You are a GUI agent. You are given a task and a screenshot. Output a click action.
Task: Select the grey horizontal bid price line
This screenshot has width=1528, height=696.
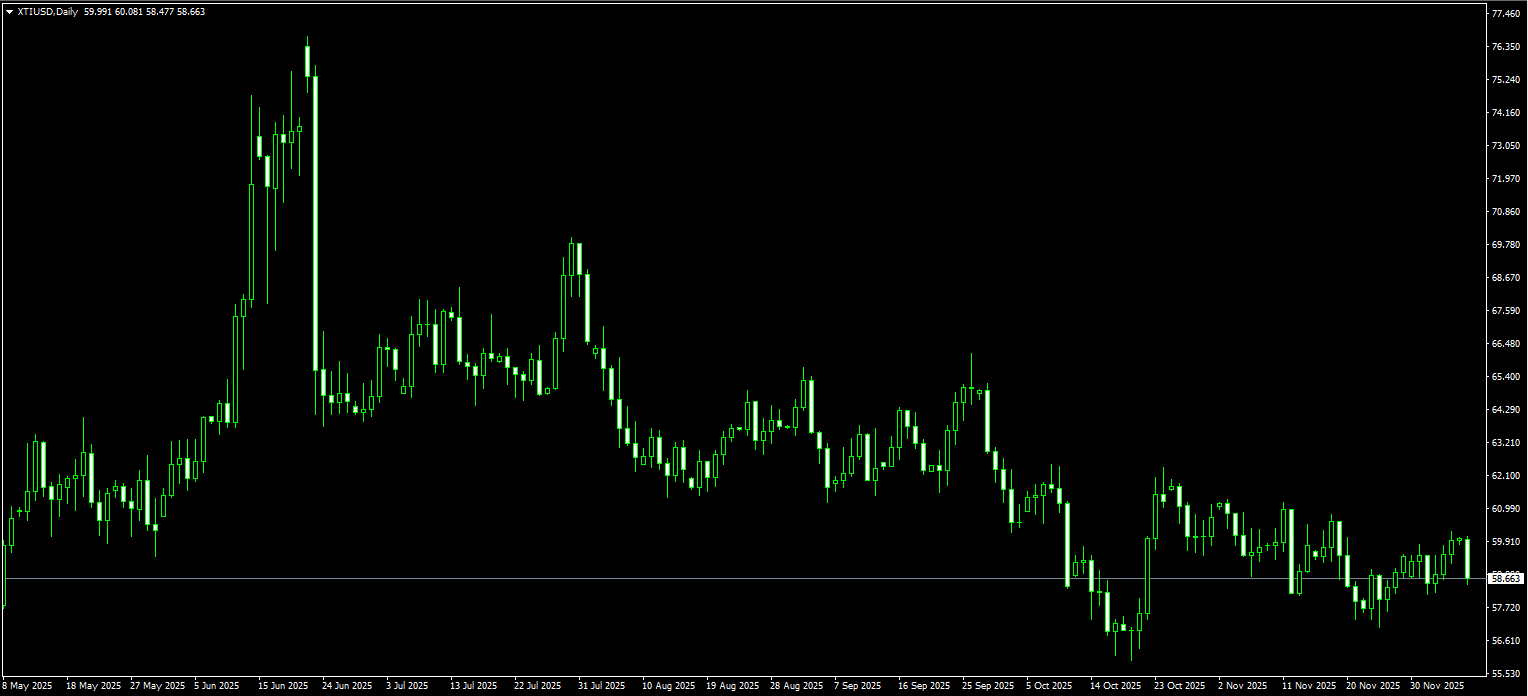700,579
